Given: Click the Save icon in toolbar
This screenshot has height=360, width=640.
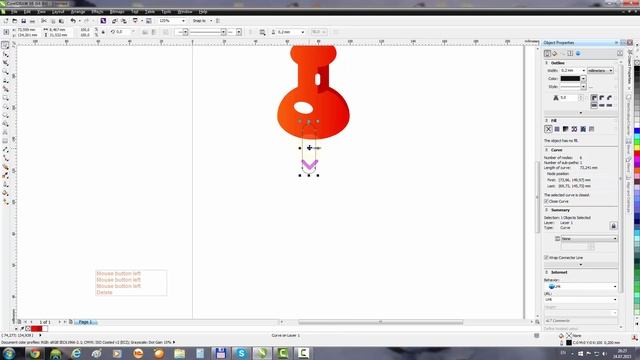Looking at the screenshot, I should click(x=24, y=21).
